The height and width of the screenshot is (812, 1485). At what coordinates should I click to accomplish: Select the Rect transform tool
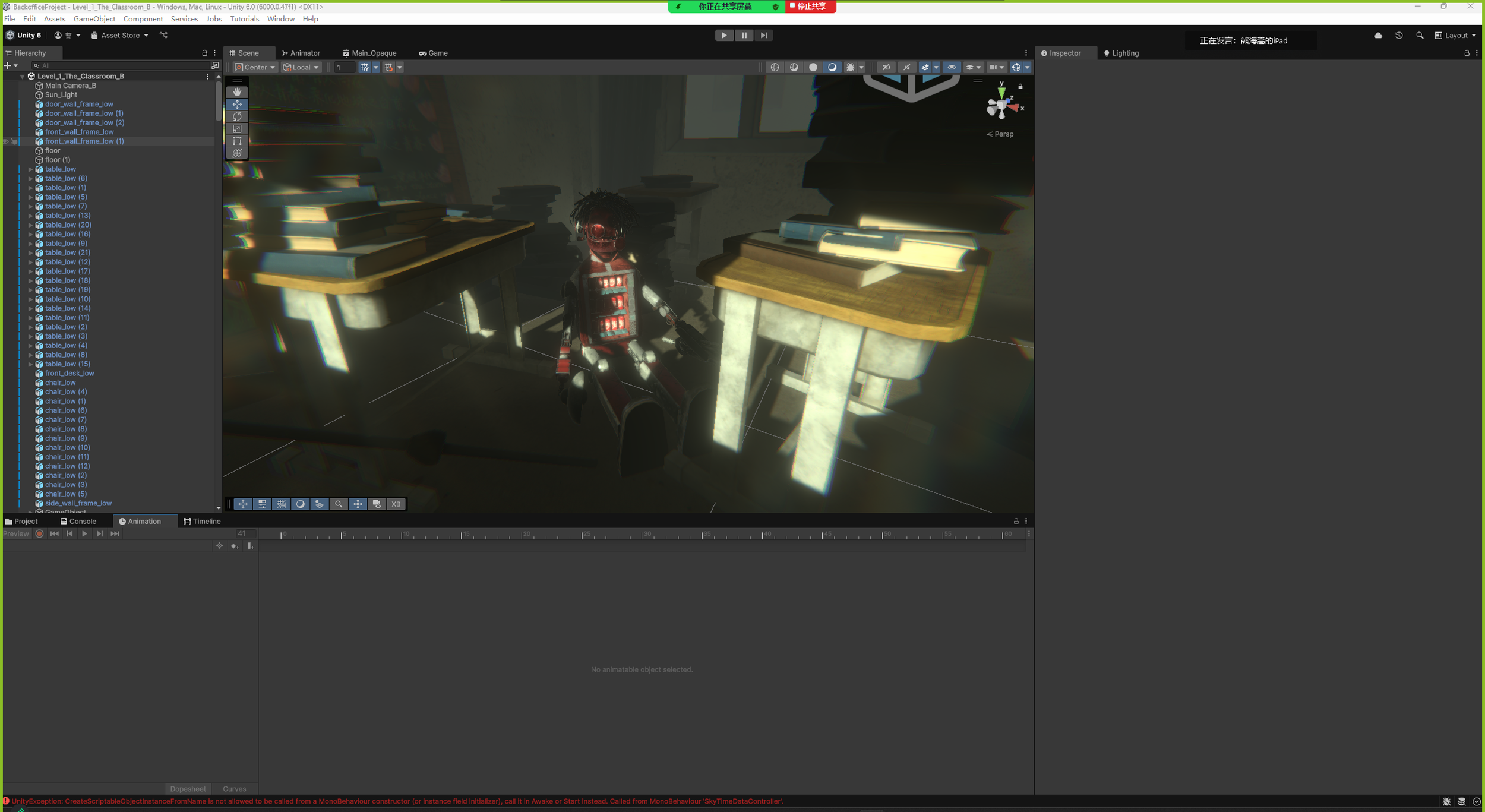tap(237, 141)
